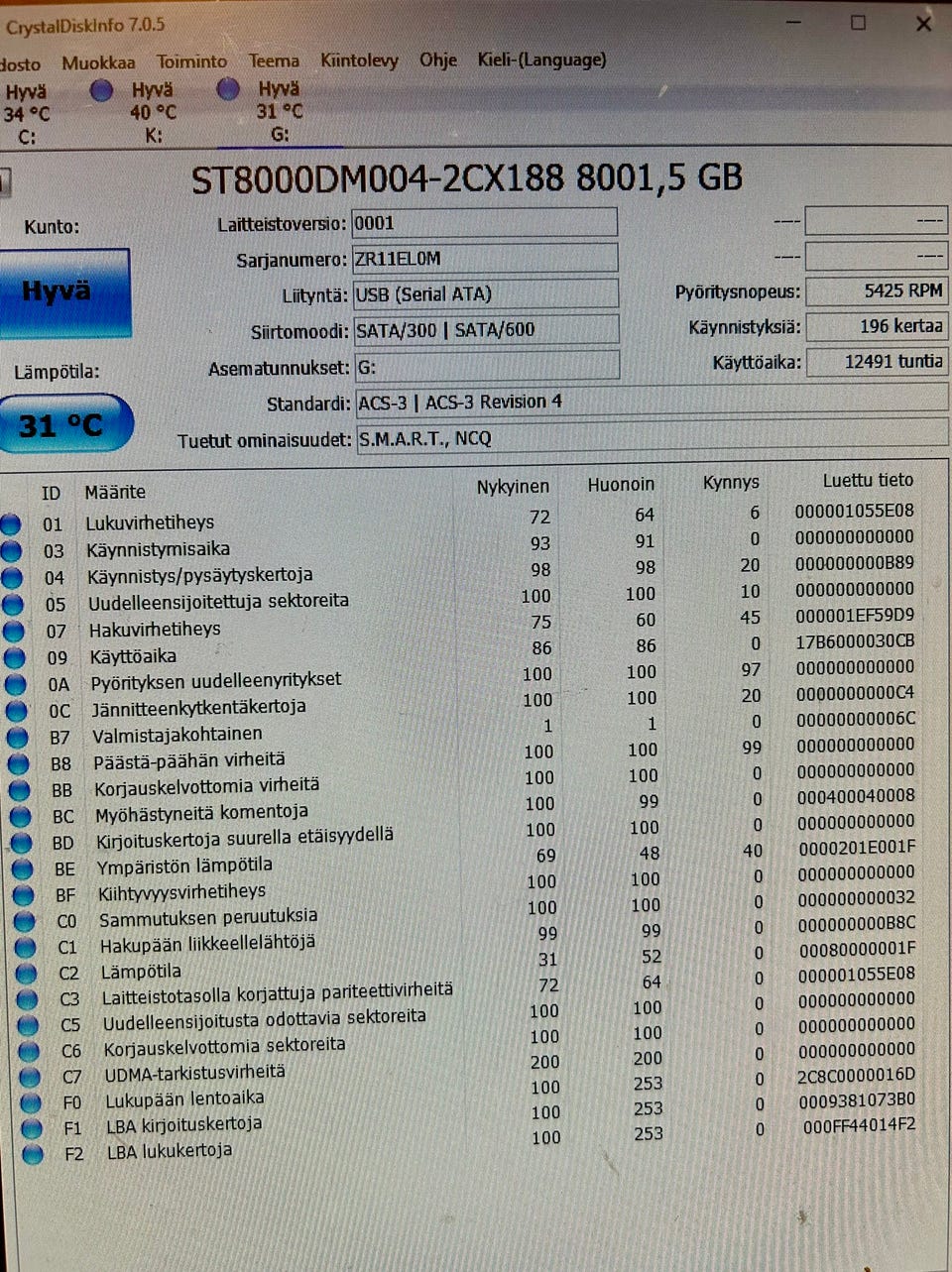This screenshot has height=1272, width=952.
Task: Click status dot of Uudelleensijoitettuja sektoreita row
Action: 13,604
